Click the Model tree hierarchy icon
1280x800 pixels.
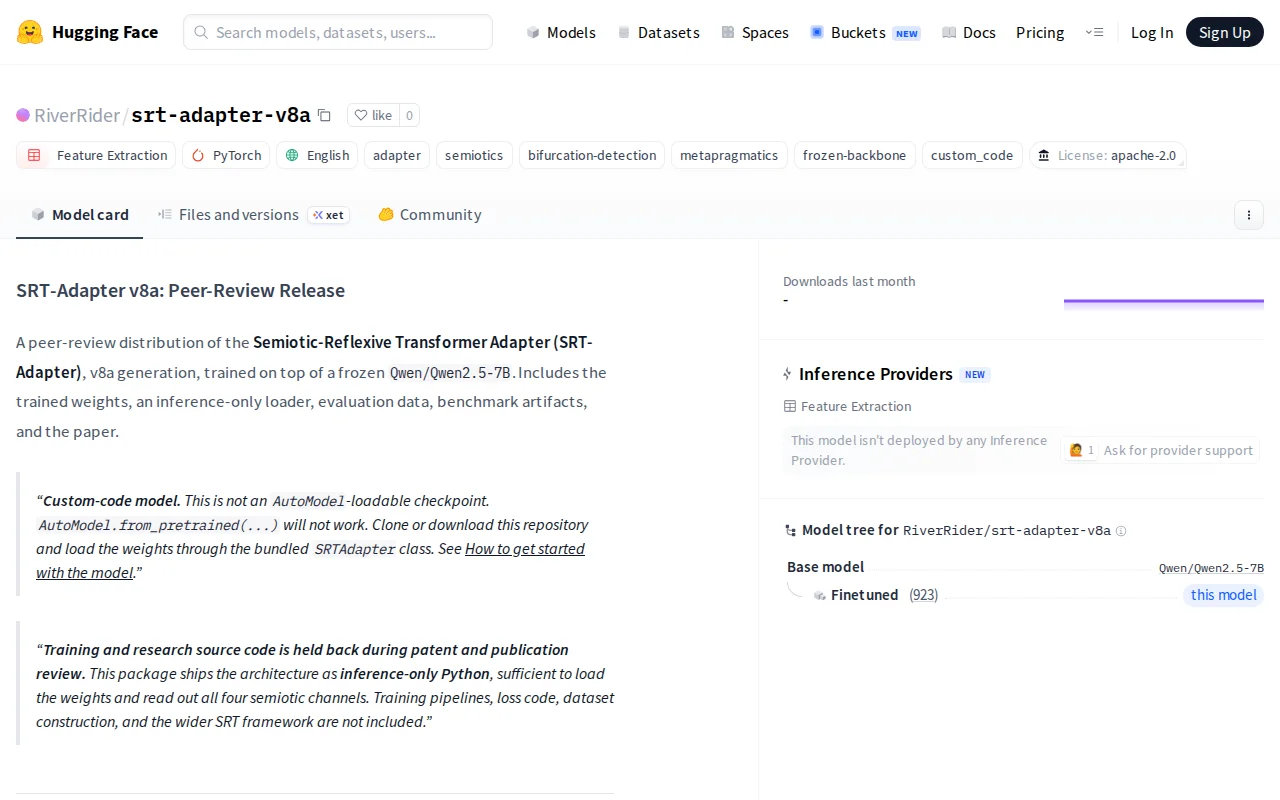[x=792, y=531]
